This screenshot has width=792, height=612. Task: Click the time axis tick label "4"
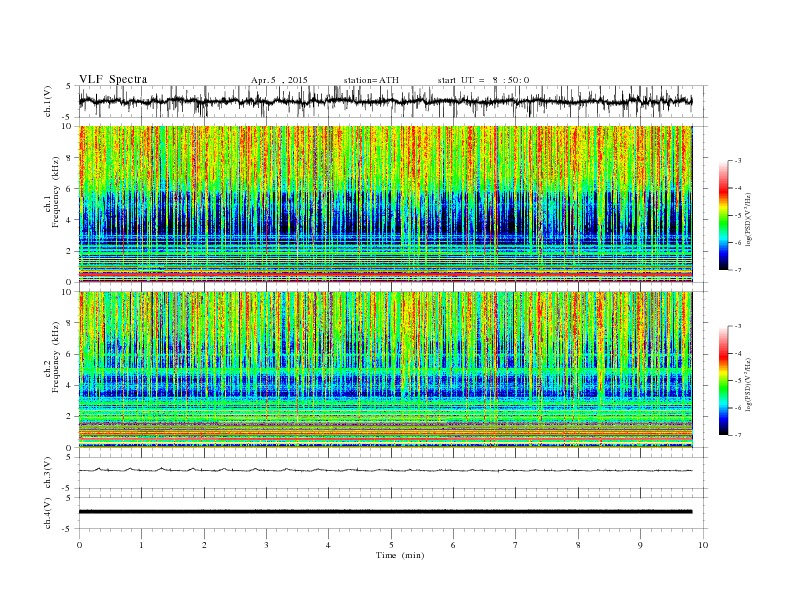tap(329, 545)
